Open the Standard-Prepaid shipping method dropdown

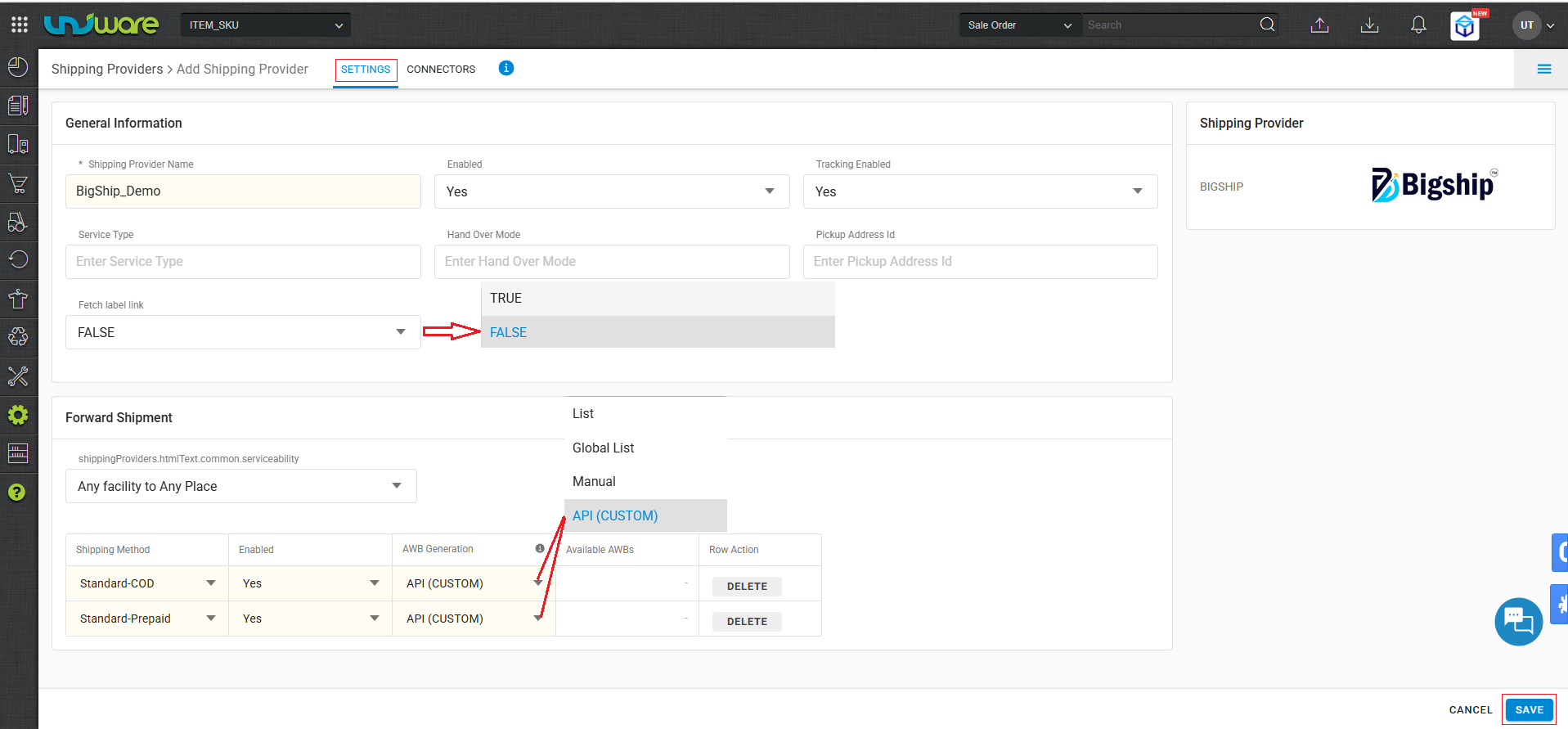point(147,619)
